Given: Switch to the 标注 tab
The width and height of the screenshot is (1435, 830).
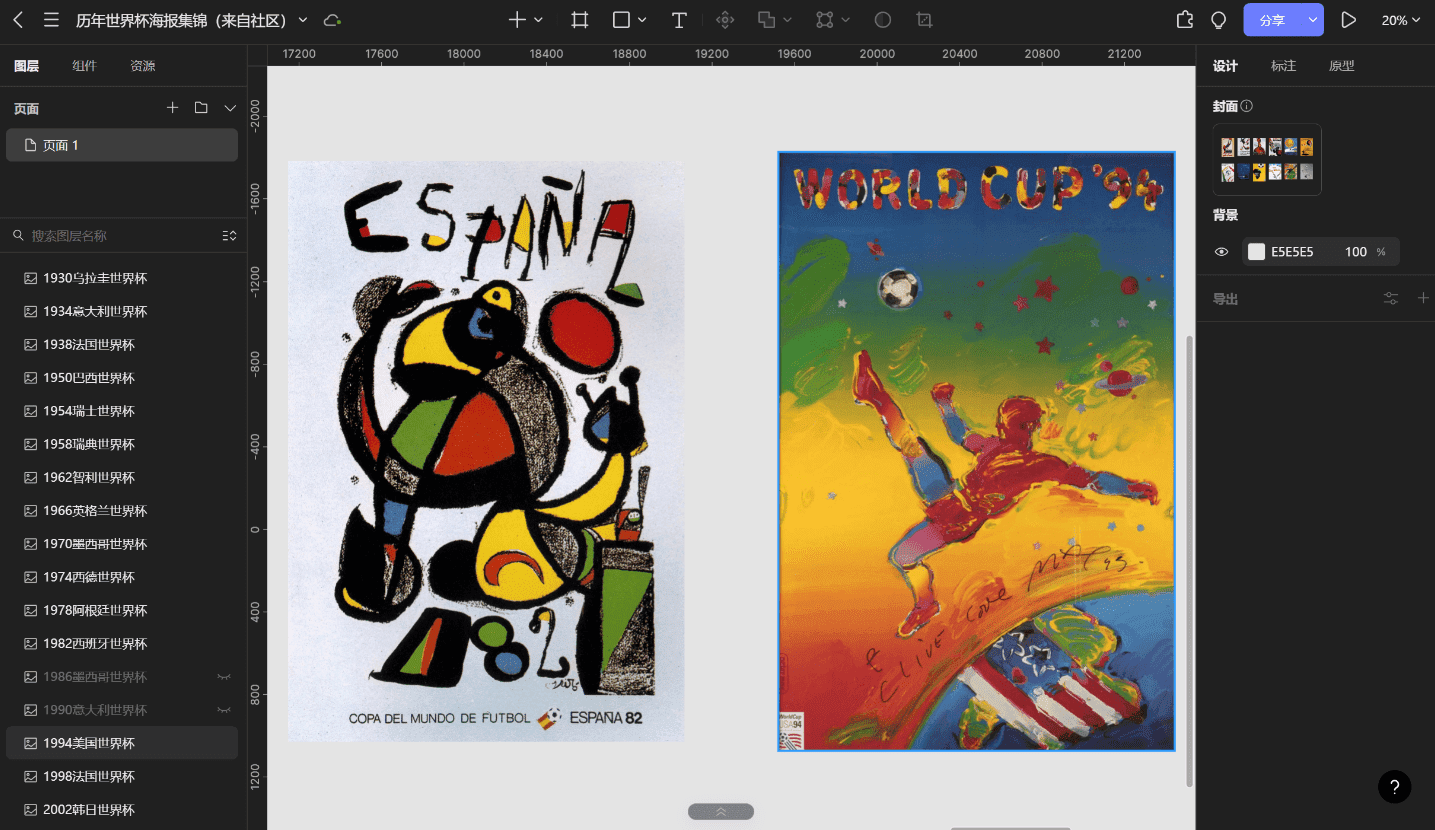Looking at the screenshot, I should (x=1283, y=66).
